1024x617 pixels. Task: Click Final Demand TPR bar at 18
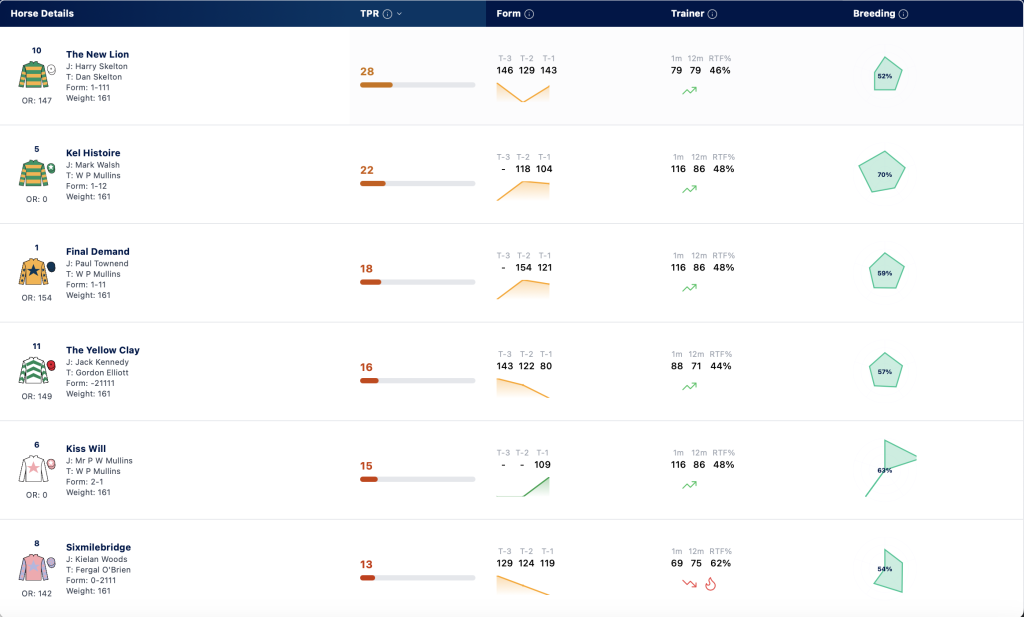tap(417, 282)
